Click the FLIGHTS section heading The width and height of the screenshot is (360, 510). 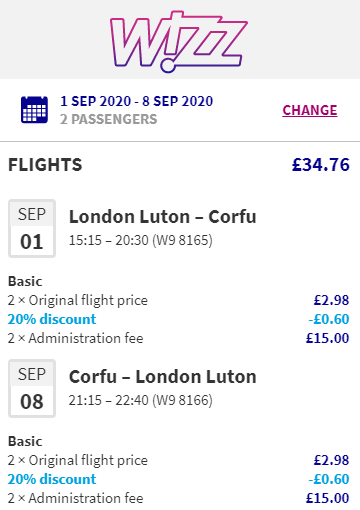(x=45, y=165)
